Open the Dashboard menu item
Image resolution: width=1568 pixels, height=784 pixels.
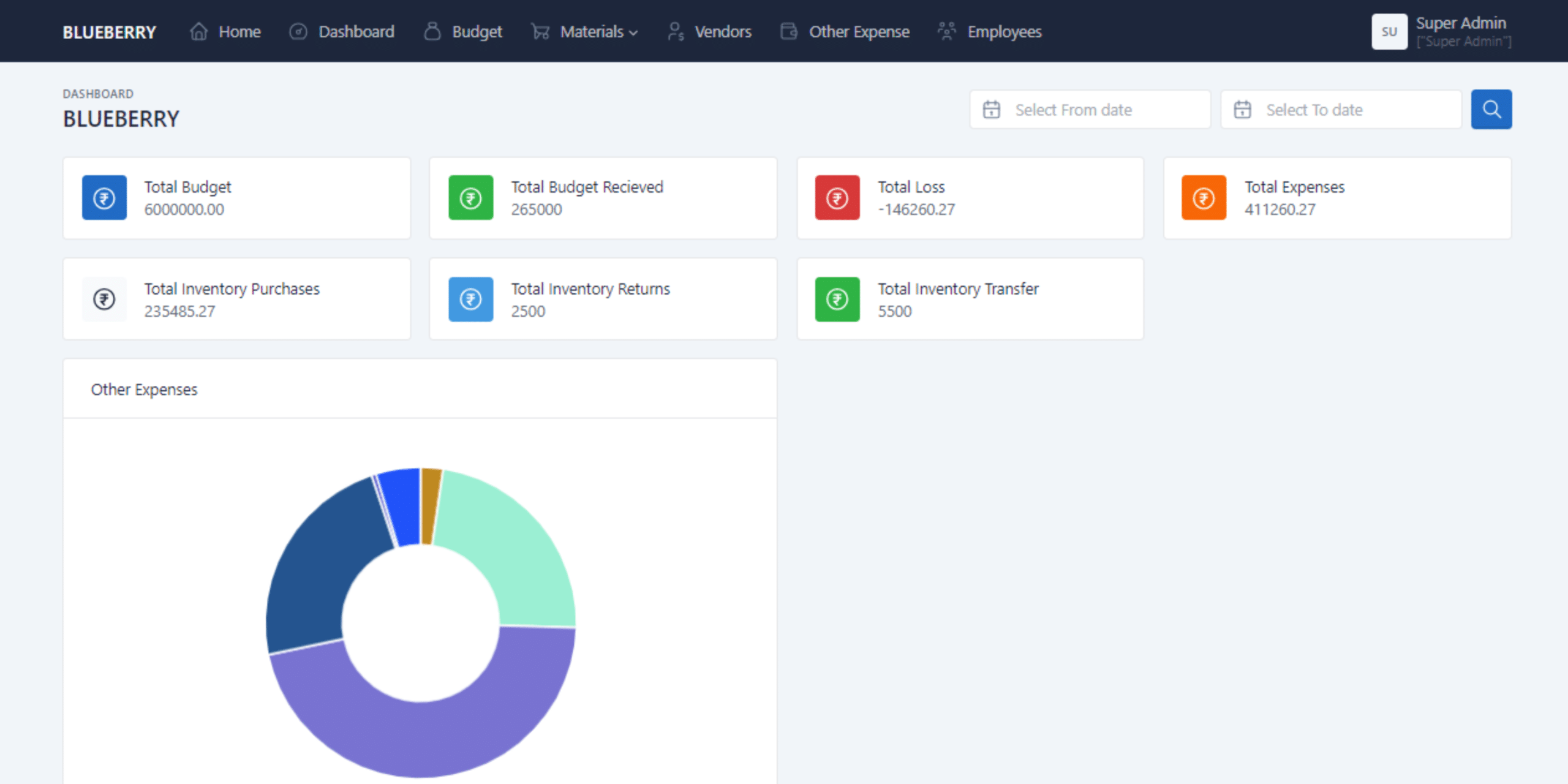pos(342,31)
